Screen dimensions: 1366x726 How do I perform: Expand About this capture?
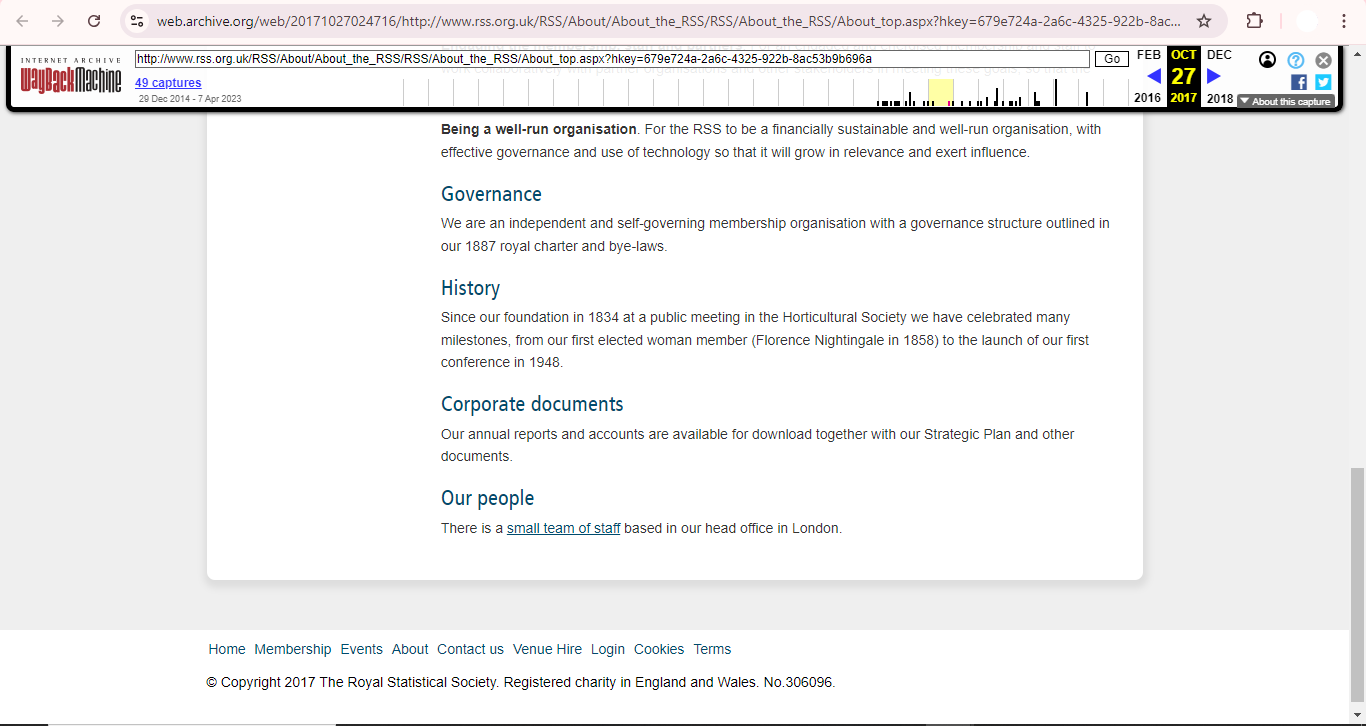1285,101
